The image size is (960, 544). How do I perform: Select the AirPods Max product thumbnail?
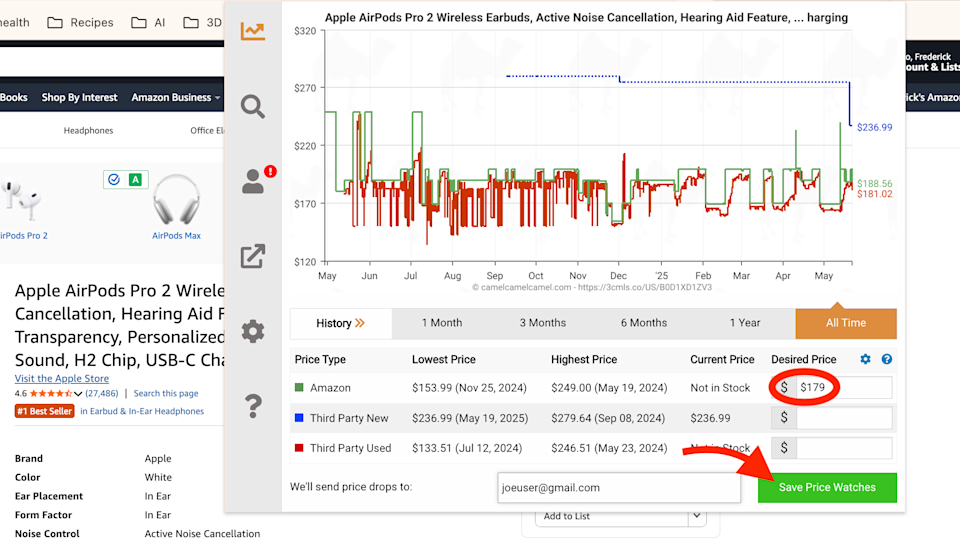click(176, 206)
